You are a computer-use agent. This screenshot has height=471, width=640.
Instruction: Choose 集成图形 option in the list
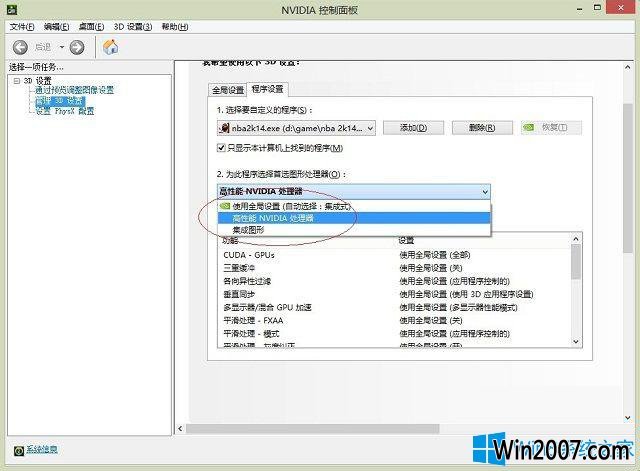click(x=354, y=230)
